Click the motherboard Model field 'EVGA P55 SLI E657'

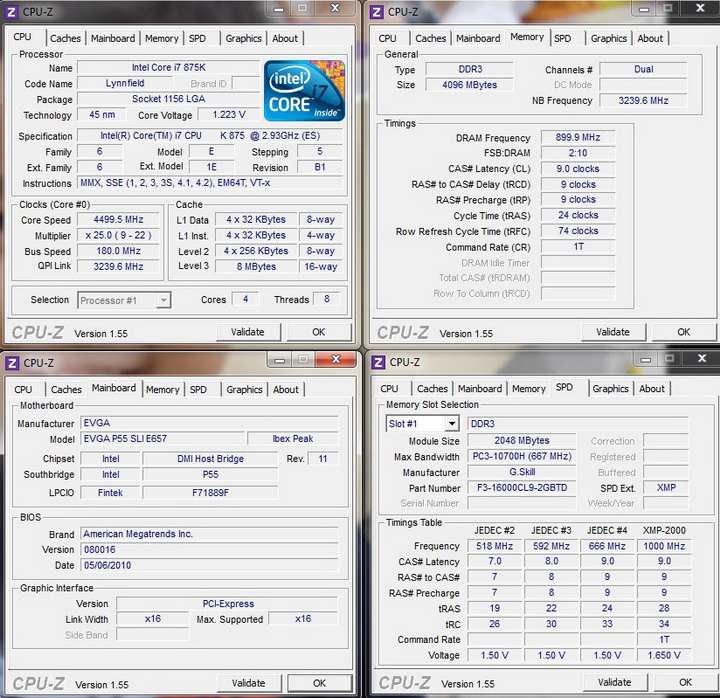click(163, 439)
